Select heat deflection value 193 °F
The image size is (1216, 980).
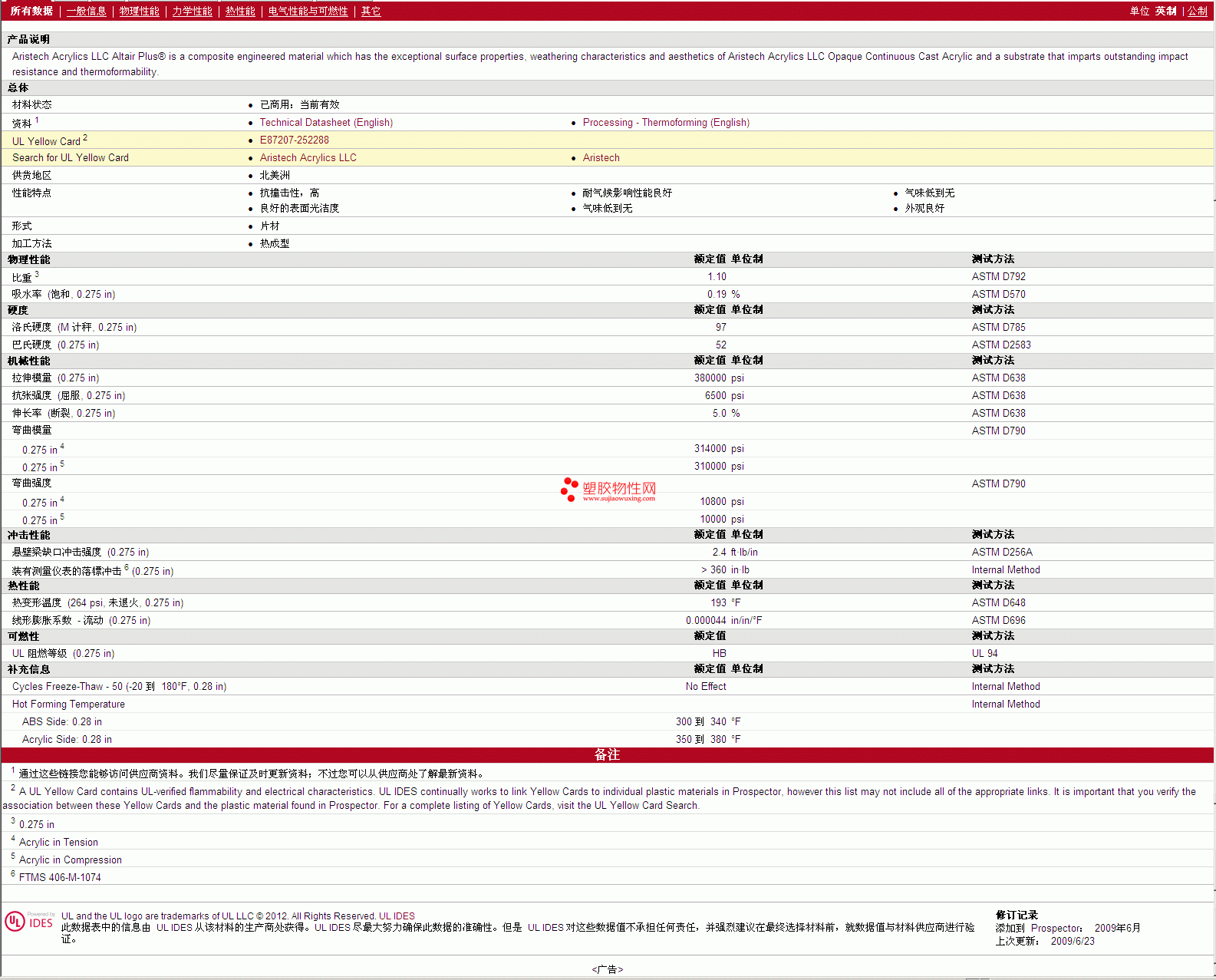coord(725,602)
